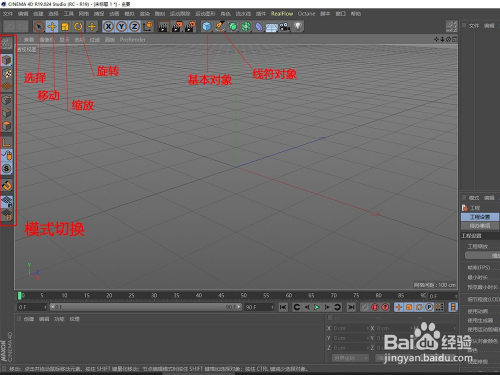Open the Octane menu

[x=306, y=14]
